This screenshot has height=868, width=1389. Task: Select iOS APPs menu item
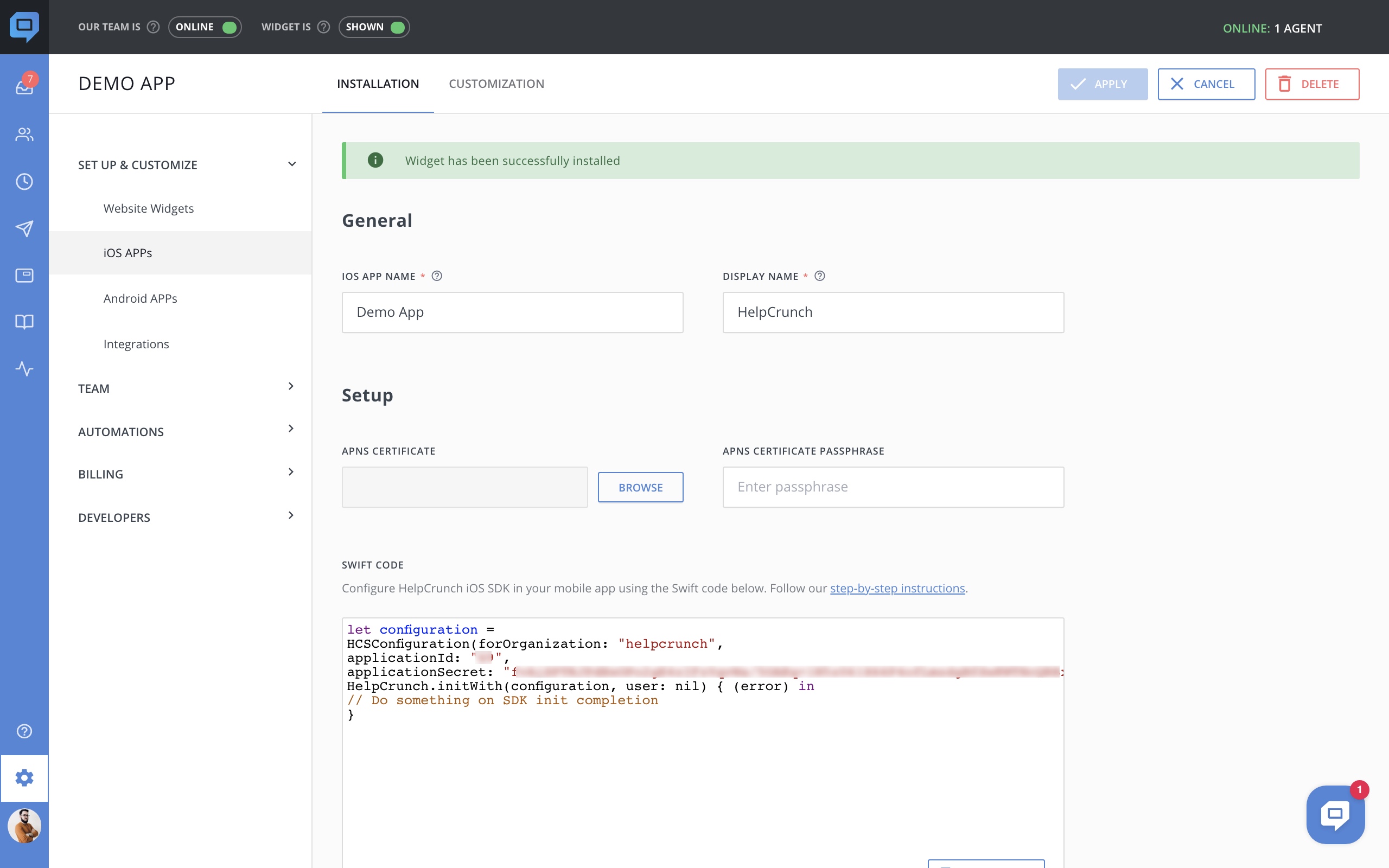click(x=180, y=253)
